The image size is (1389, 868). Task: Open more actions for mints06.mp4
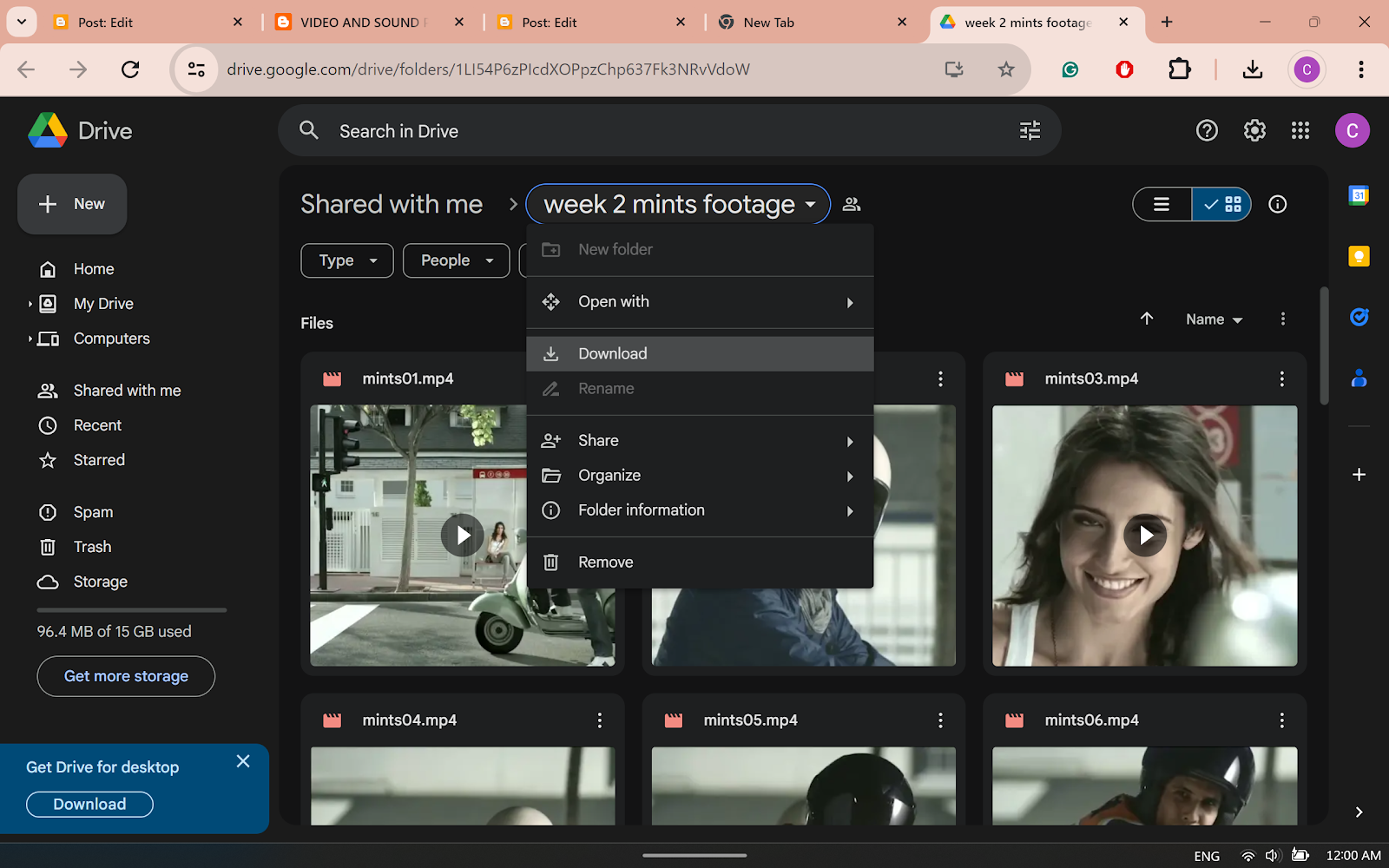(x=1281, y=720)
